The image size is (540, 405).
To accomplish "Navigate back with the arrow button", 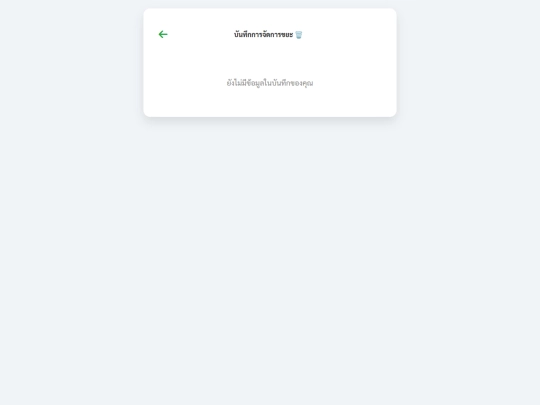I will pyautogui.click(x=163, y=34).
